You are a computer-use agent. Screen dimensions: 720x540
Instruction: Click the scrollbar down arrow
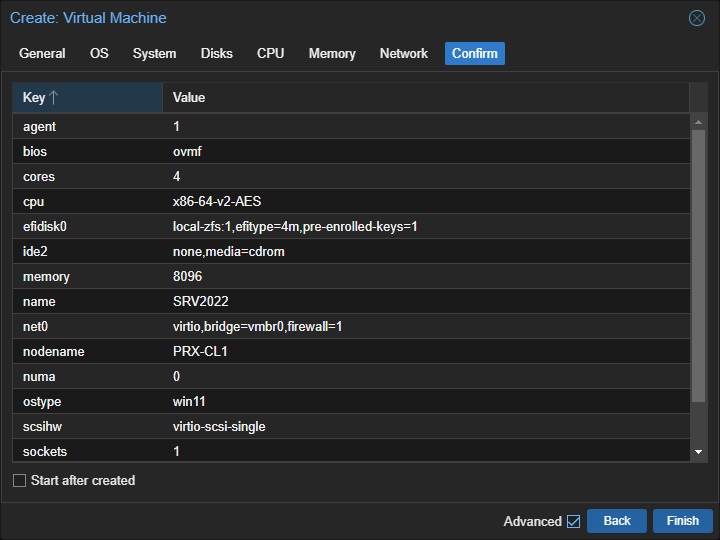tap(698, 452)
